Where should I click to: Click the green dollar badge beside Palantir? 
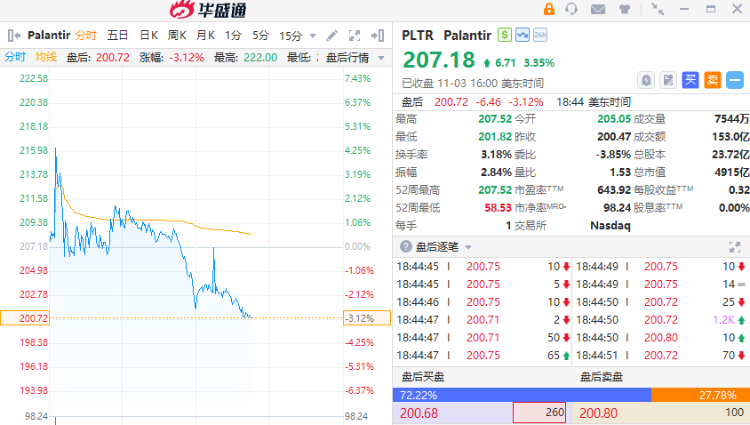pos(505,35)
